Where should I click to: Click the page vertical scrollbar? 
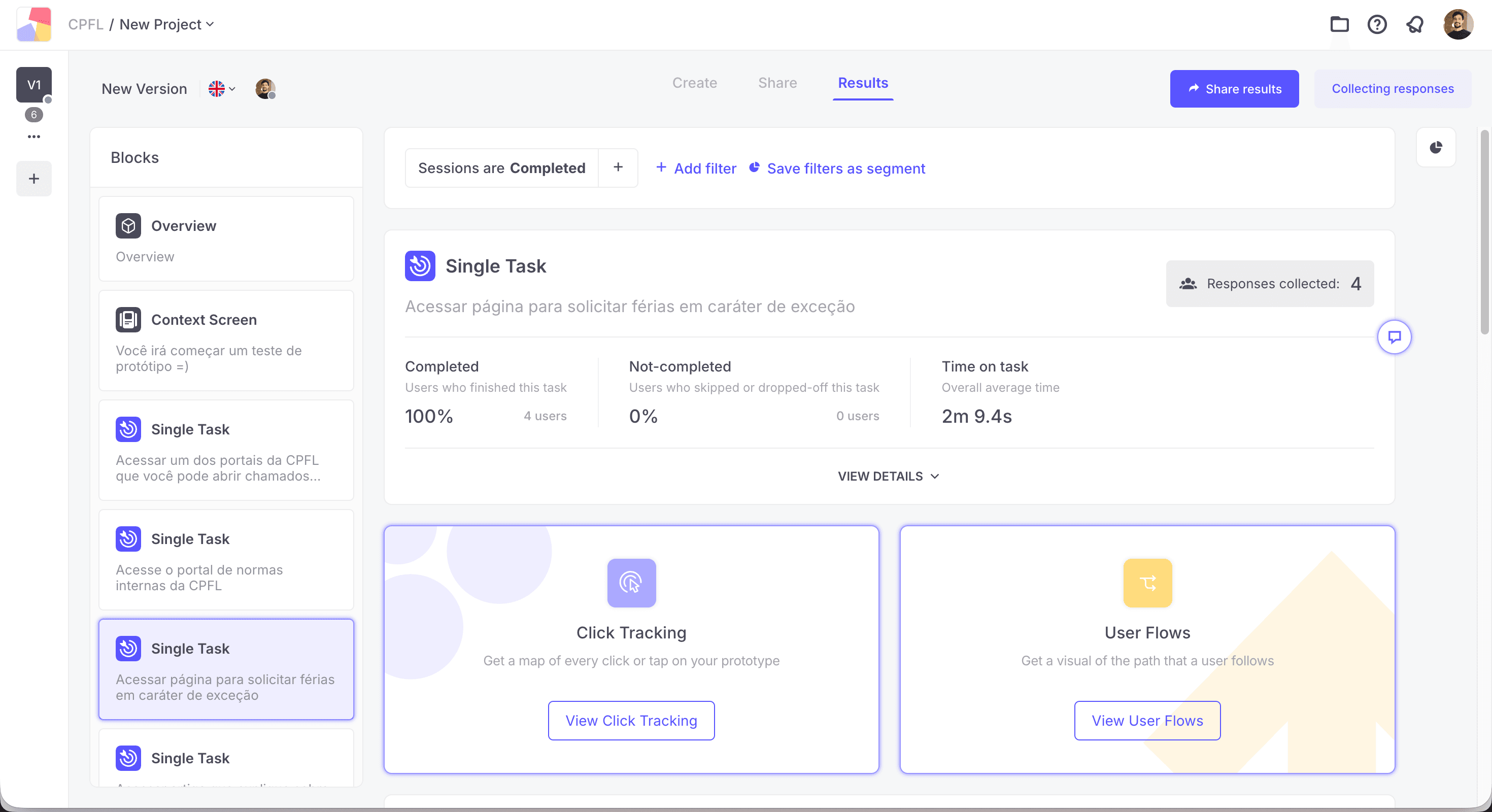[1484, 231]
